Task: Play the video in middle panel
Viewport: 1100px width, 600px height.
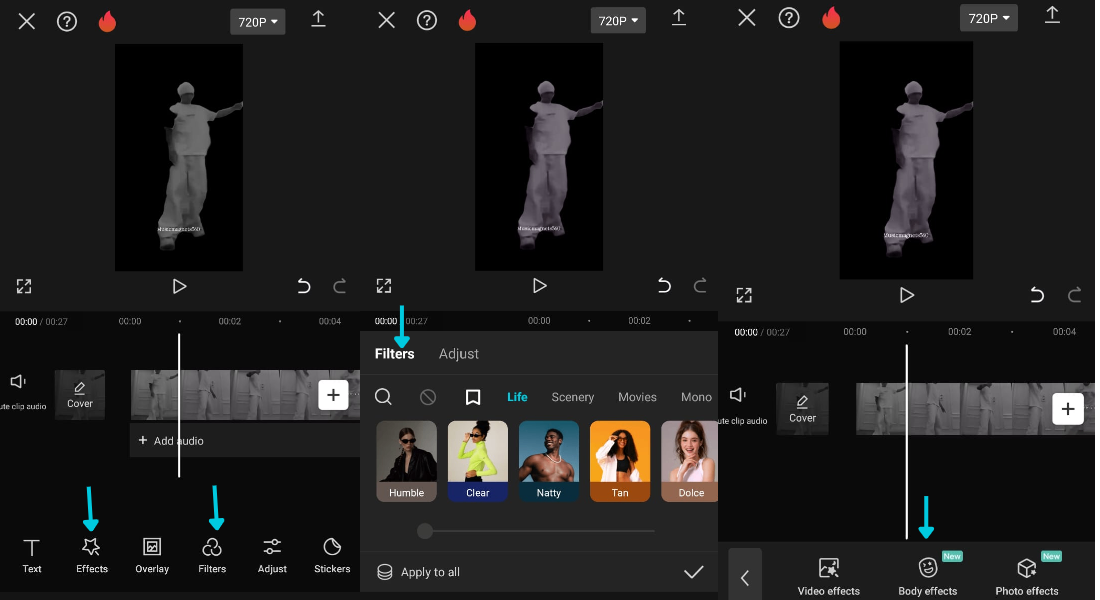Action: point(539,286)
